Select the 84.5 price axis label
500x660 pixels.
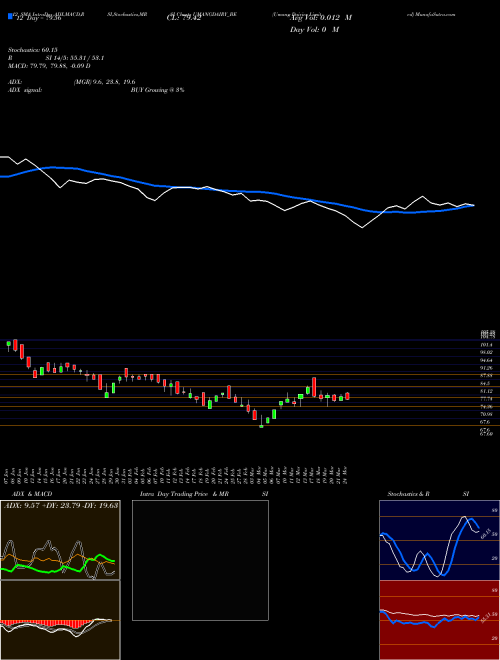coord(486,383)
